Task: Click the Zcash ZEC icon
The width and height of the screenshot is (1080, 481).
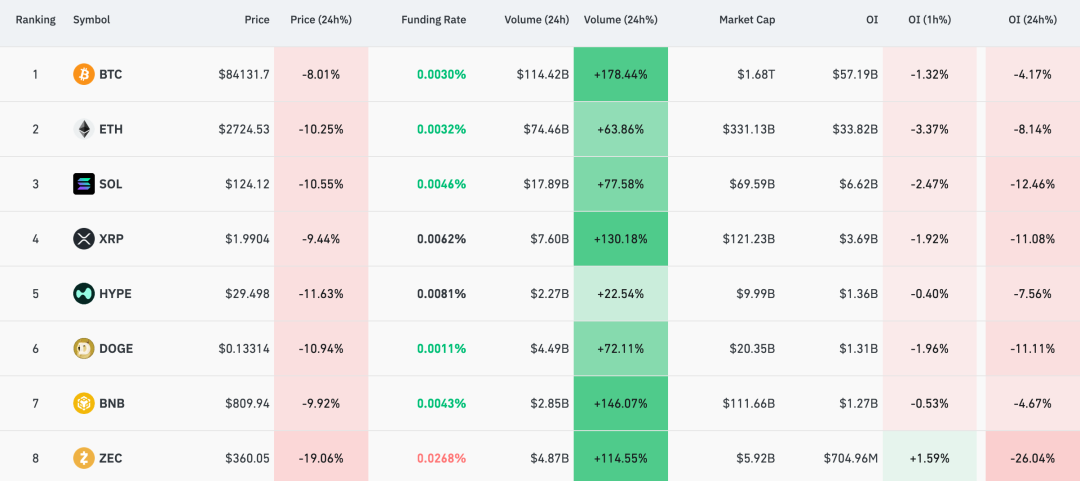Action: pyautogui.click(x=84, y=458)
